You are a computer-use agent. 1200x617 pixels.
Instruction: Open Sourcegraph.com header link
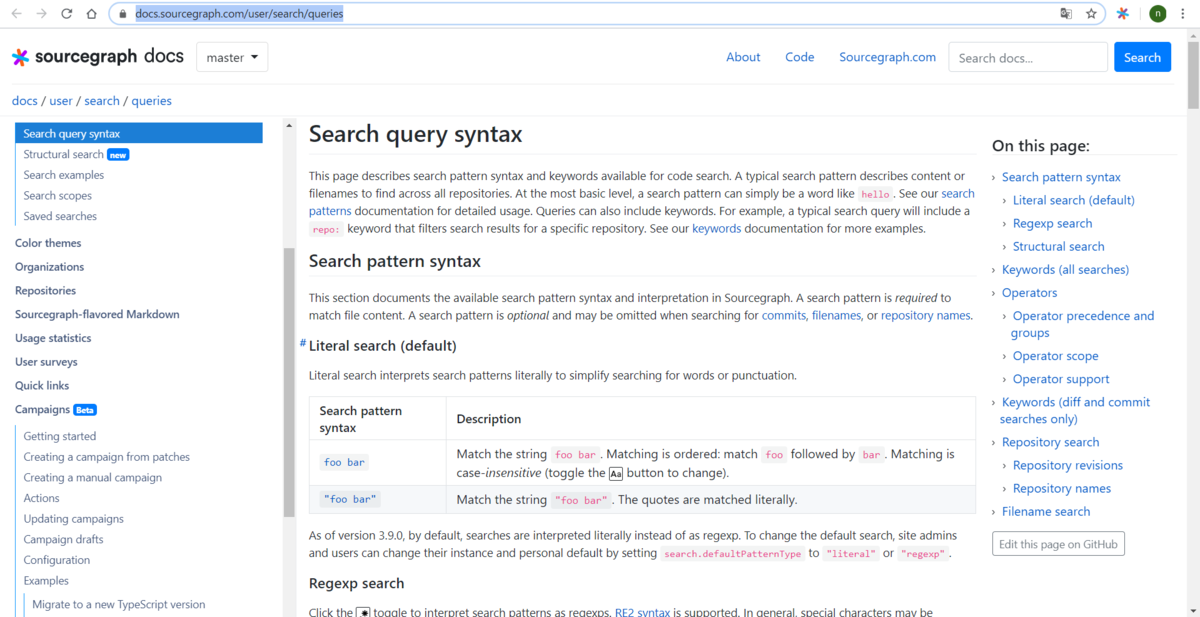(x=888, y=57)
